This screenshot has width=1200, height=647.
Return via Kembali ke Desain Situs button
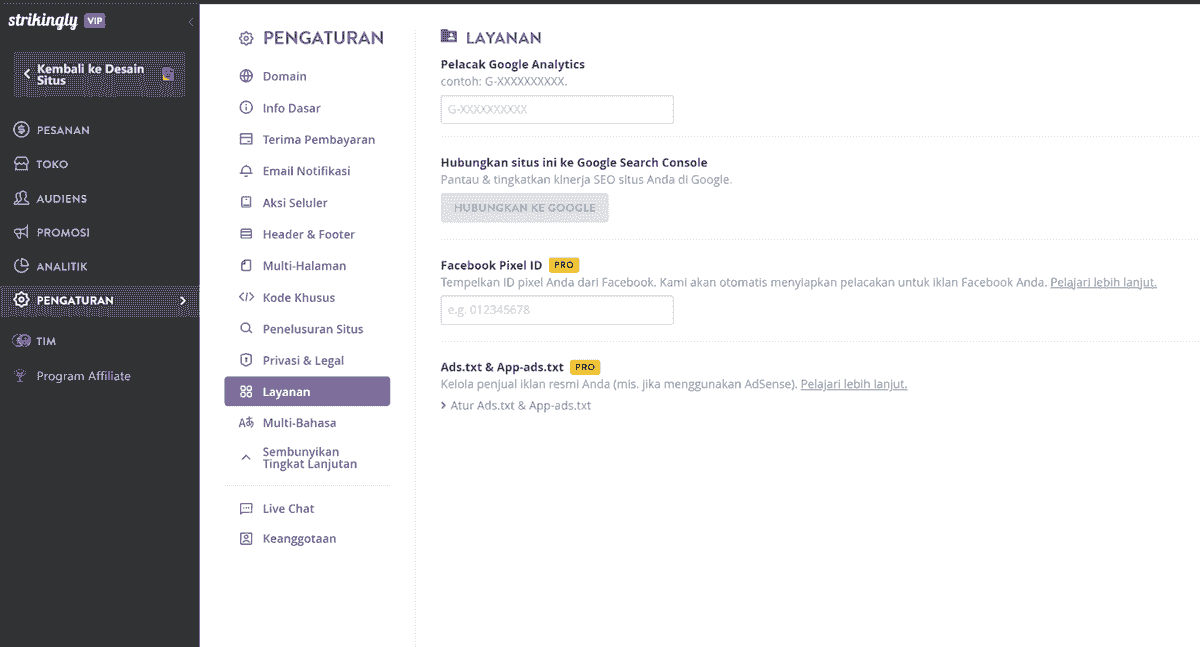(99, 75)
